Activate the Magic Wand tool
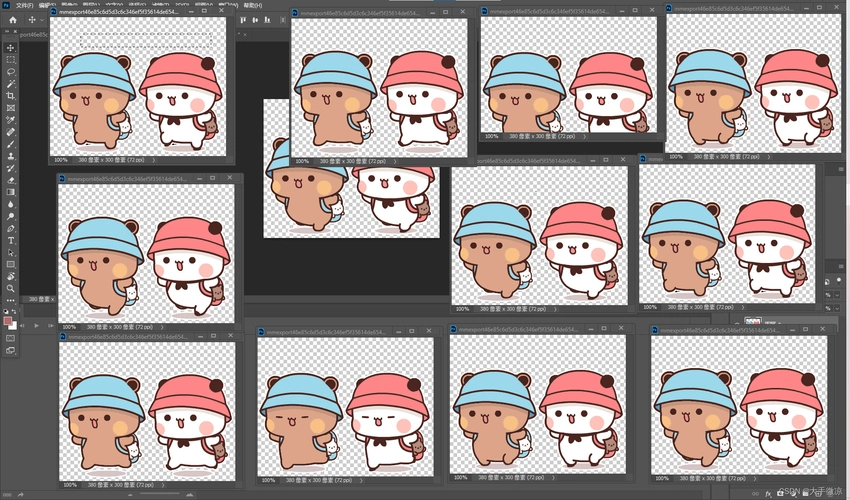The image size is (850, 500). (11, 84)
